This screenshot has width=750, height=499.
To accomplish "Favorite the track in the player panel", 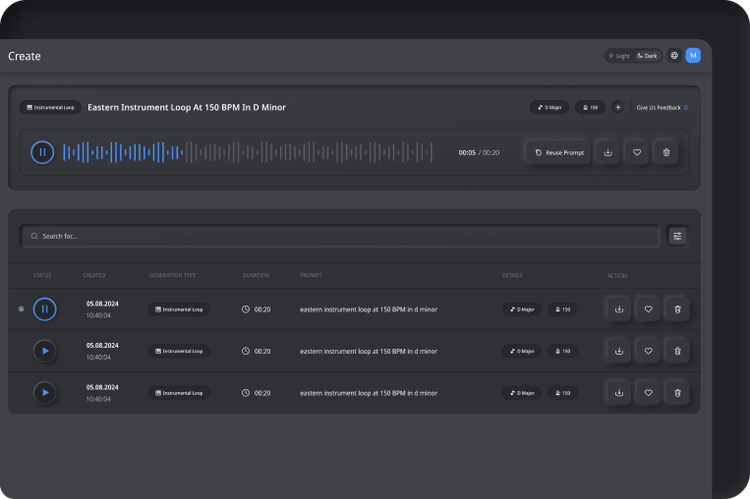I will point(637,153).
